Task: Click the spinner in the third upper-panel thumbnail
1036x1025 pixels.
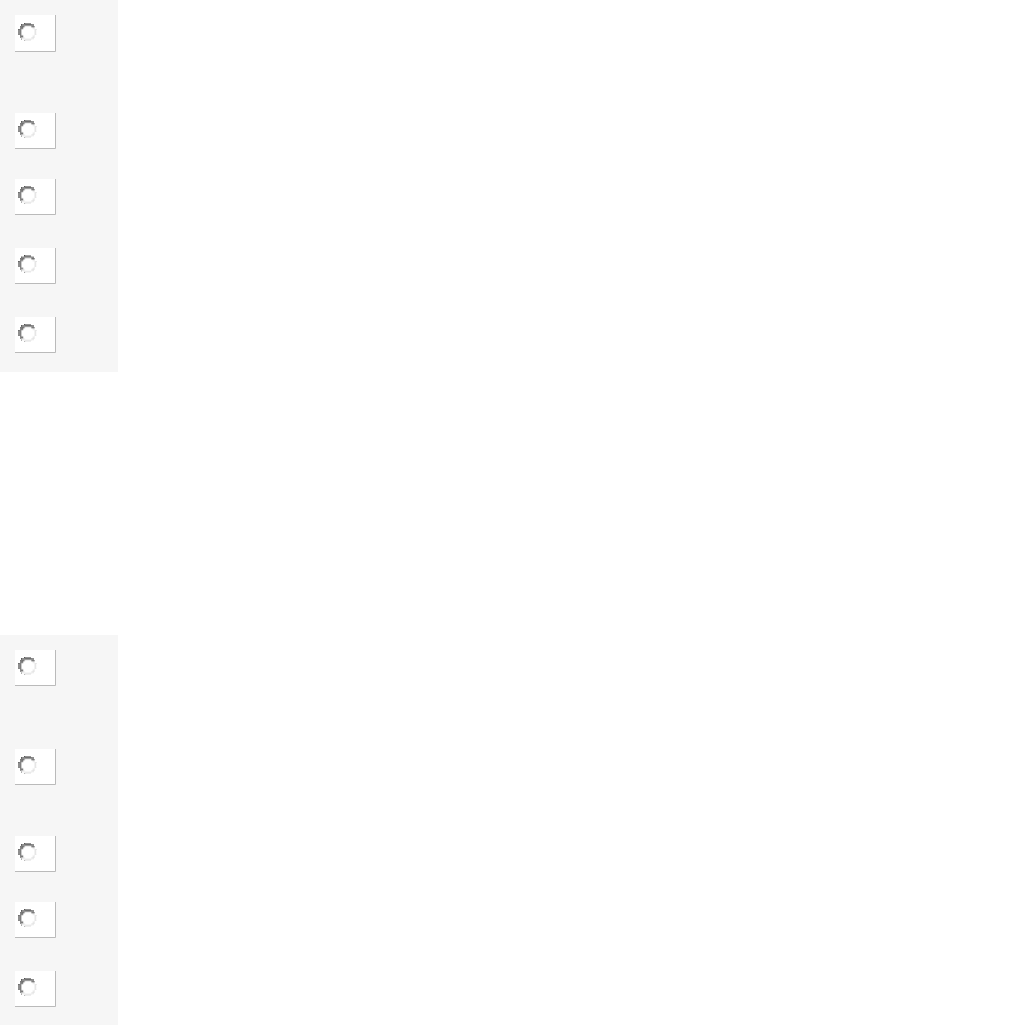Action: [x=28, y=195]
